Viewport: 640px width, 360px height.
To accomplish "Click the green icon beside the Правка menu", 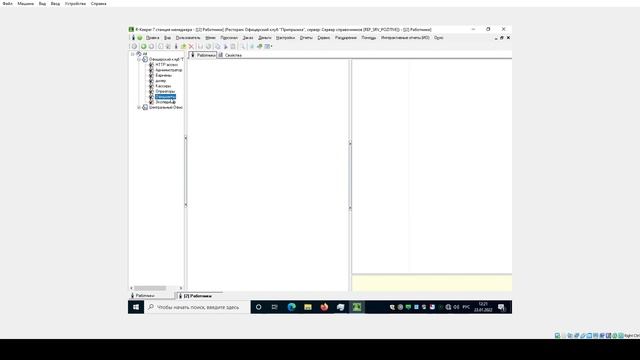I will [x=140, y=38].
